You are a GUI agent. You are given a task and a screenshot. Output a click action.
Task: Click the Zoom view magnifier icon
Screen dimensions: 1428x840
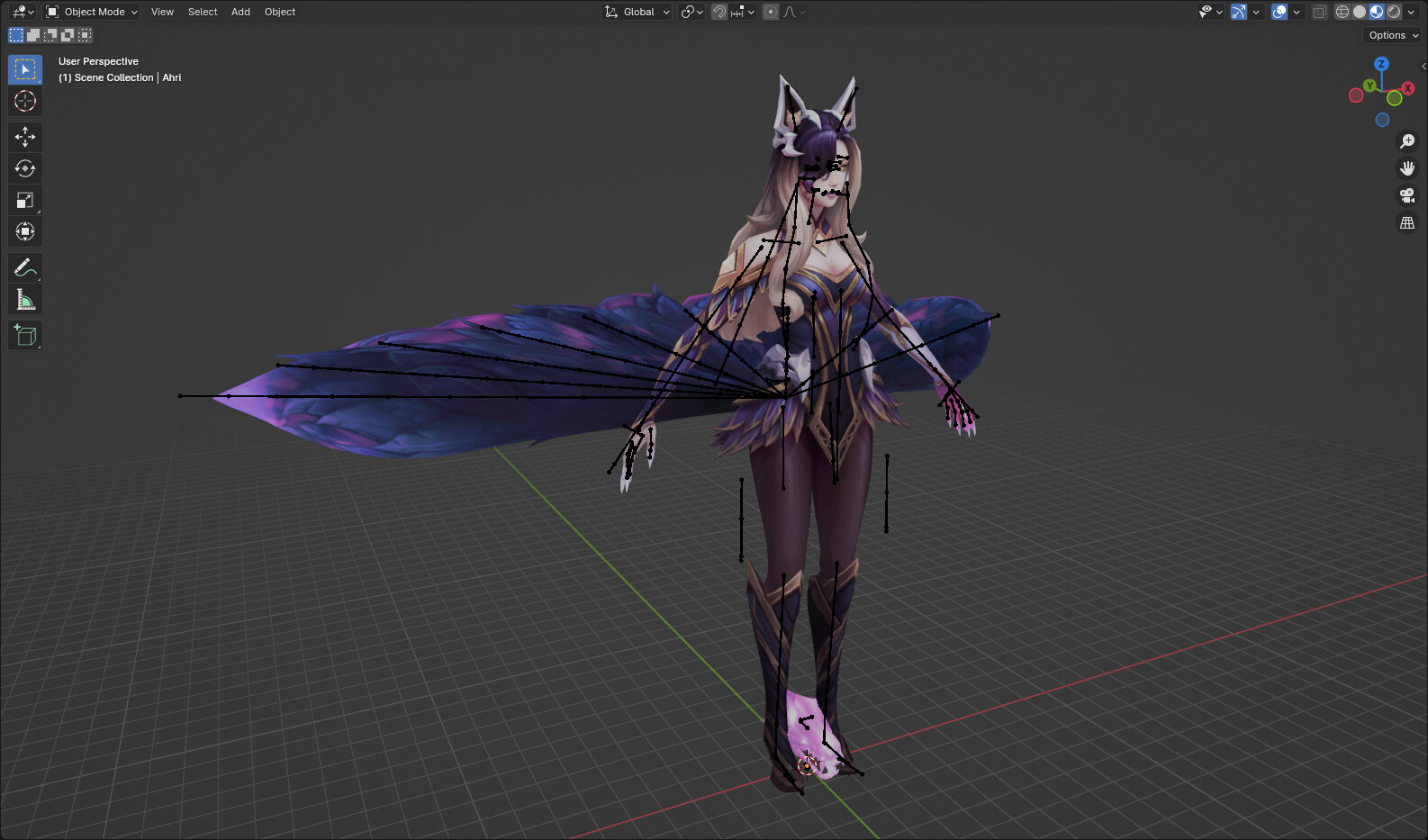point(1407,141)
